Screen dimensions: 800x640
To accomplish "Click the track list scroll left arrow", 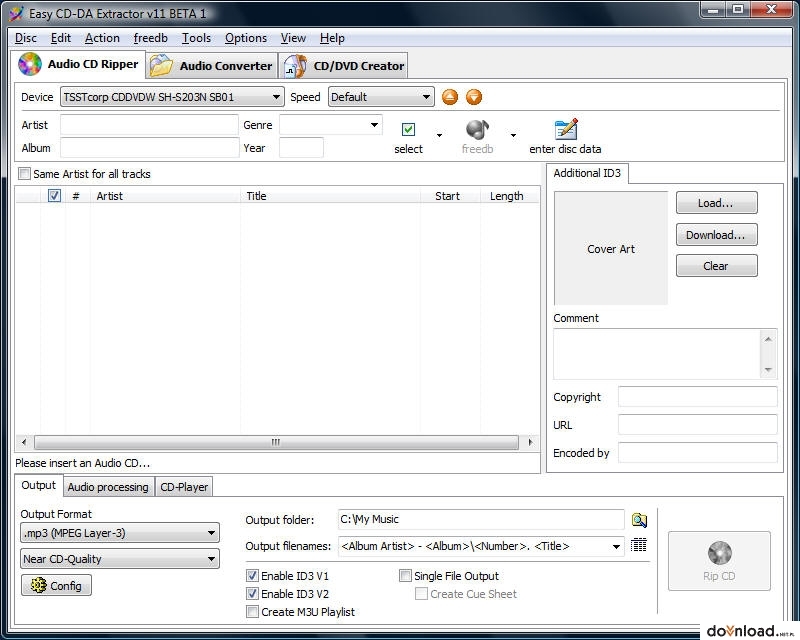I will [x=23, y=442].
